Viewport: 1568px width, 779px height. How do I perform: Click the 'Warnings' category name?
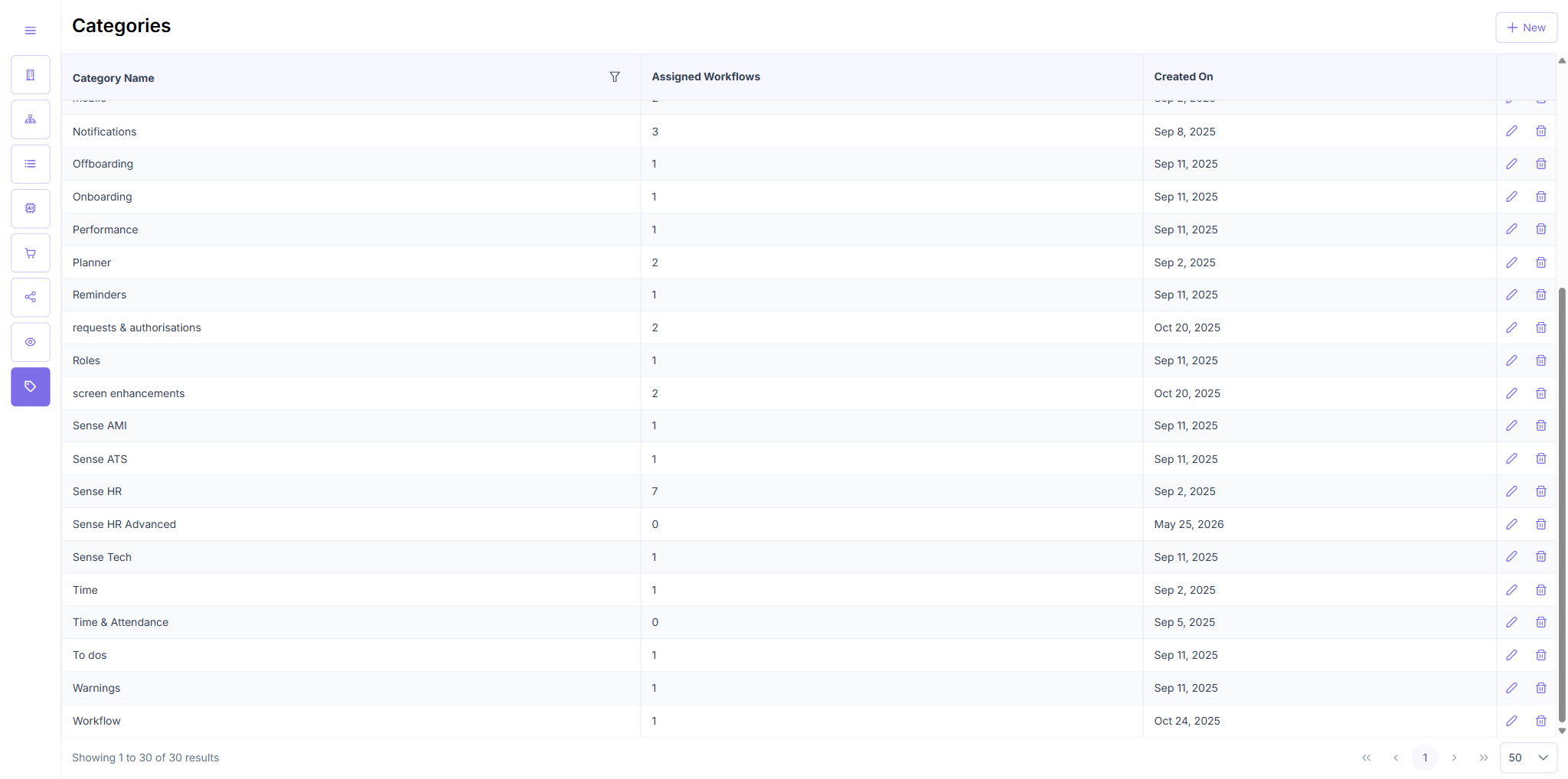click(x=96, y=688)
